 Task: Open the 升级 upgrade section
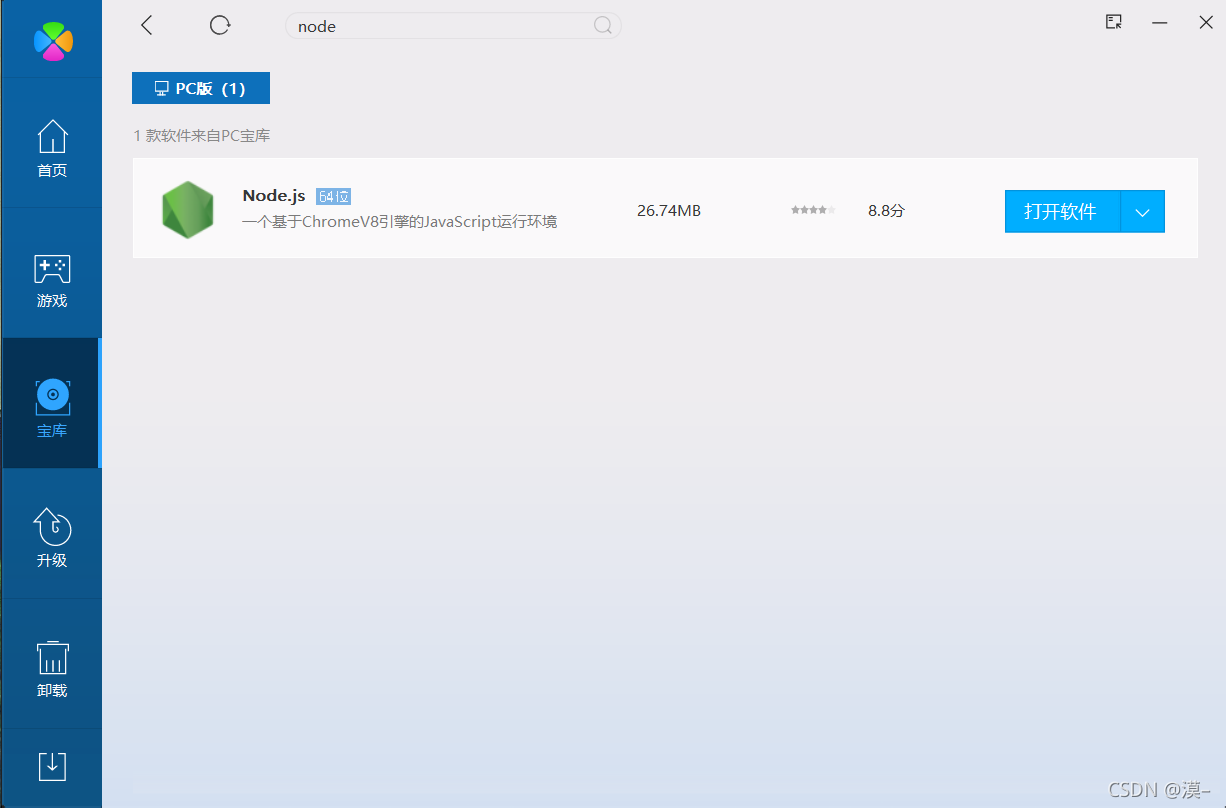(52, 538)
